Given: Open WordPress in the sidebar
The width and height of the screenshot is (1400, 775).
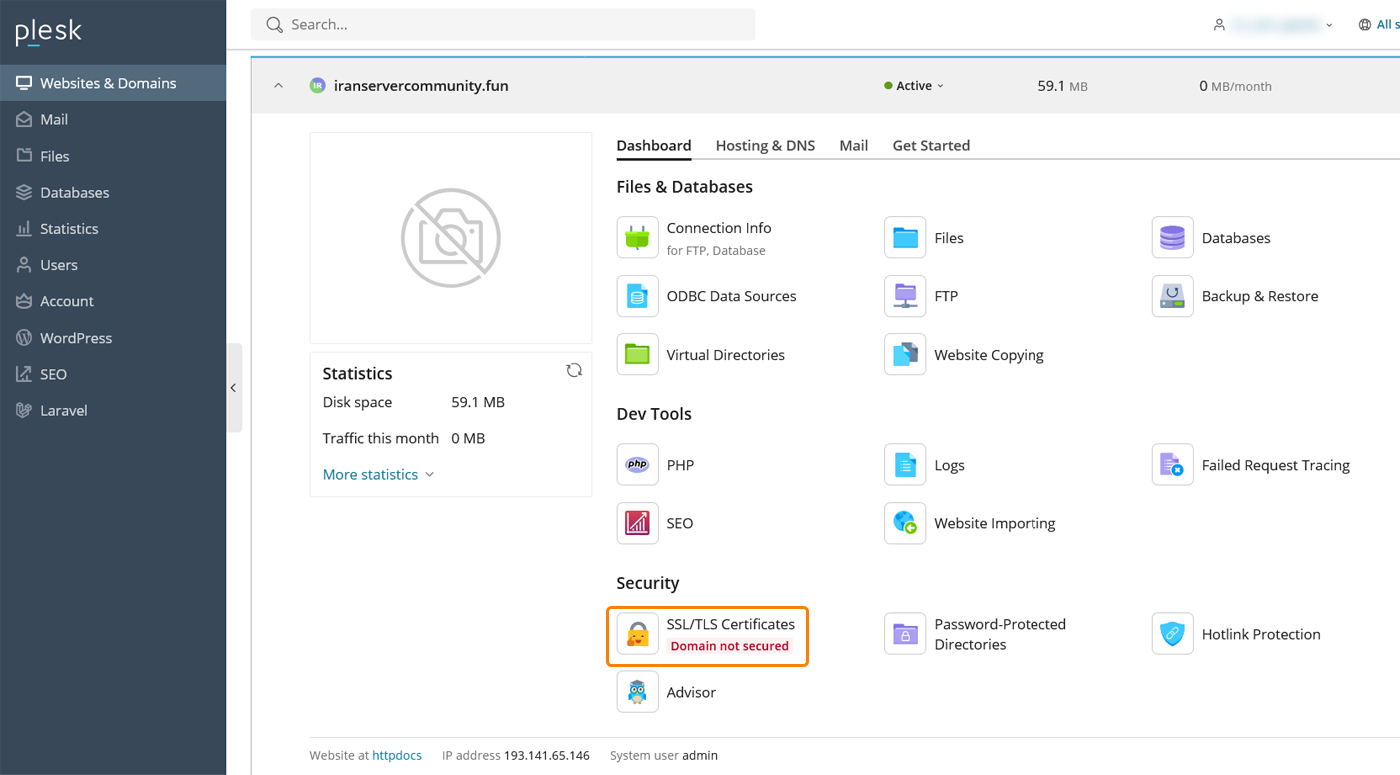Looking at the screenshot, I should [75, 338].
